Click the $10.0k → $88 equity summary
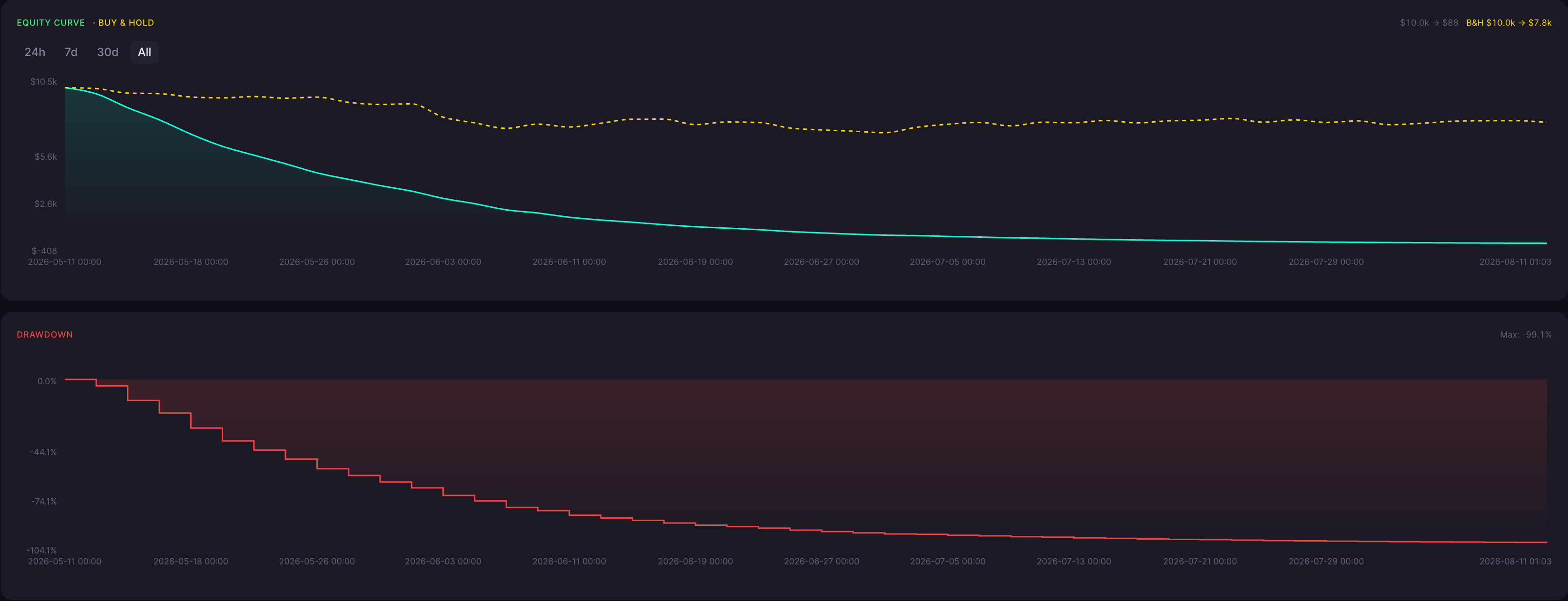 (1429, 22)
